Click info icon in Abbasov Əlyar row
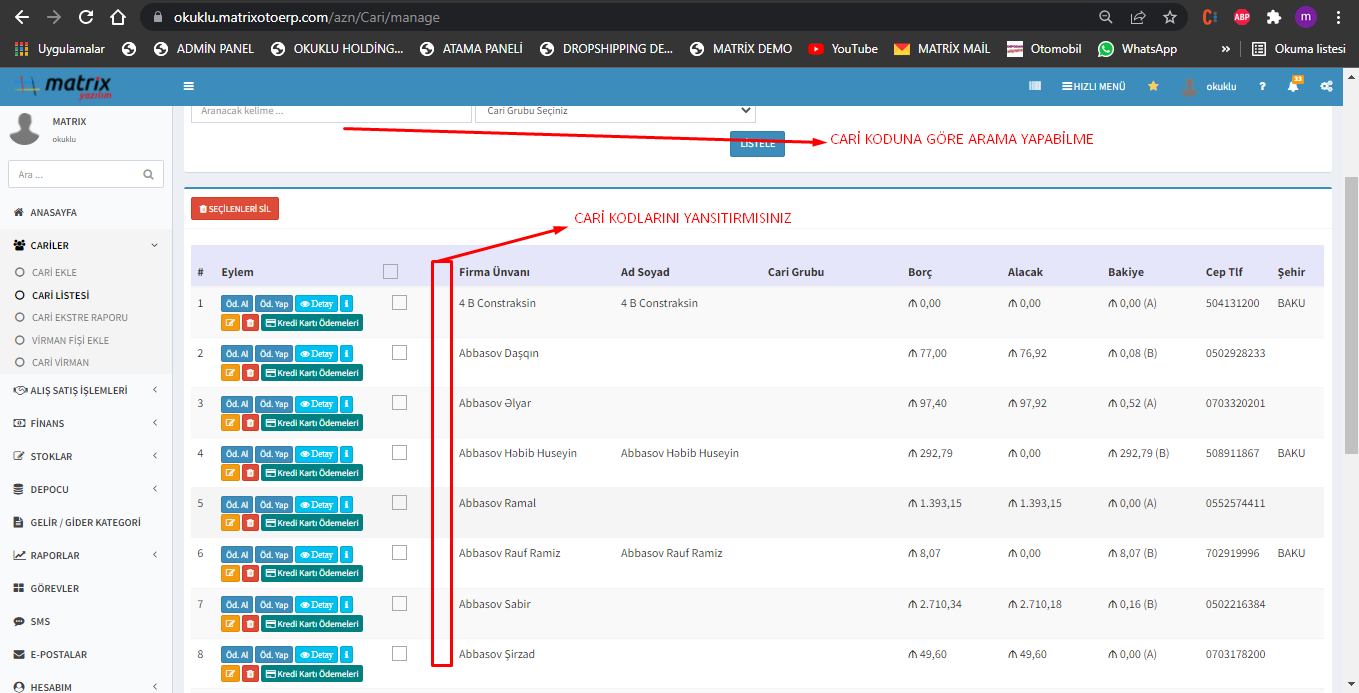This screenshot has height=693, width=1359. (x=346, y=404)
